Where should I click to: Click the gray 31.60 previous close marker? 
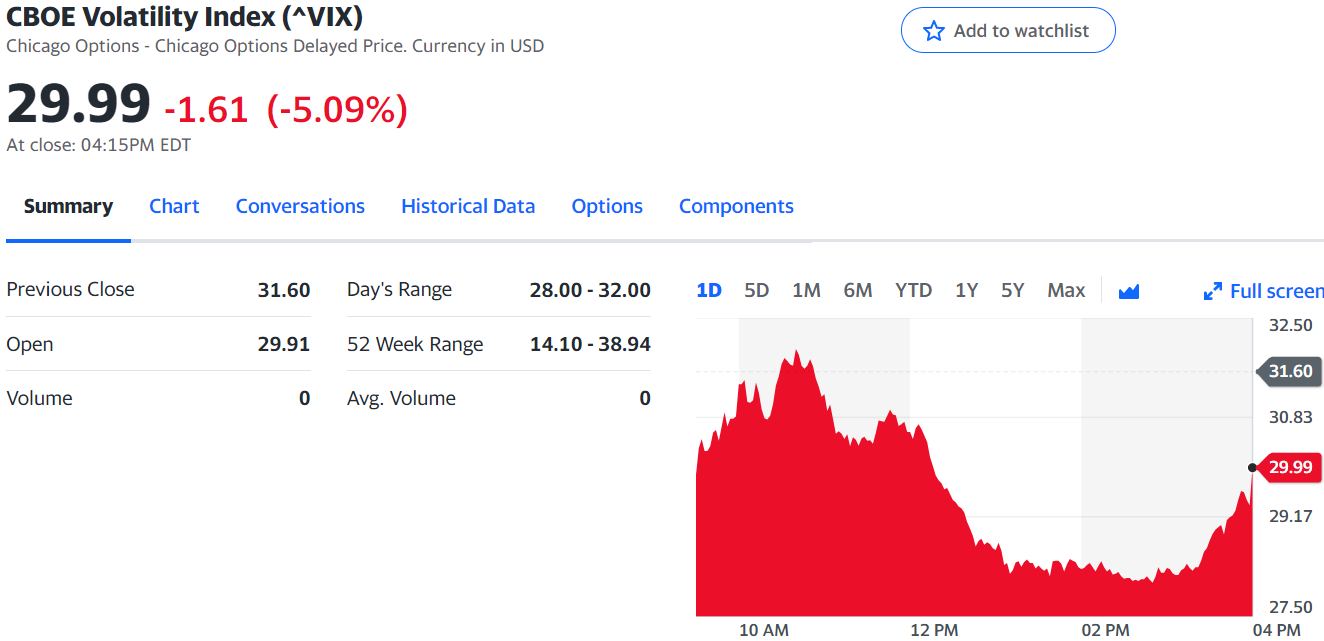click(1289, 371)
